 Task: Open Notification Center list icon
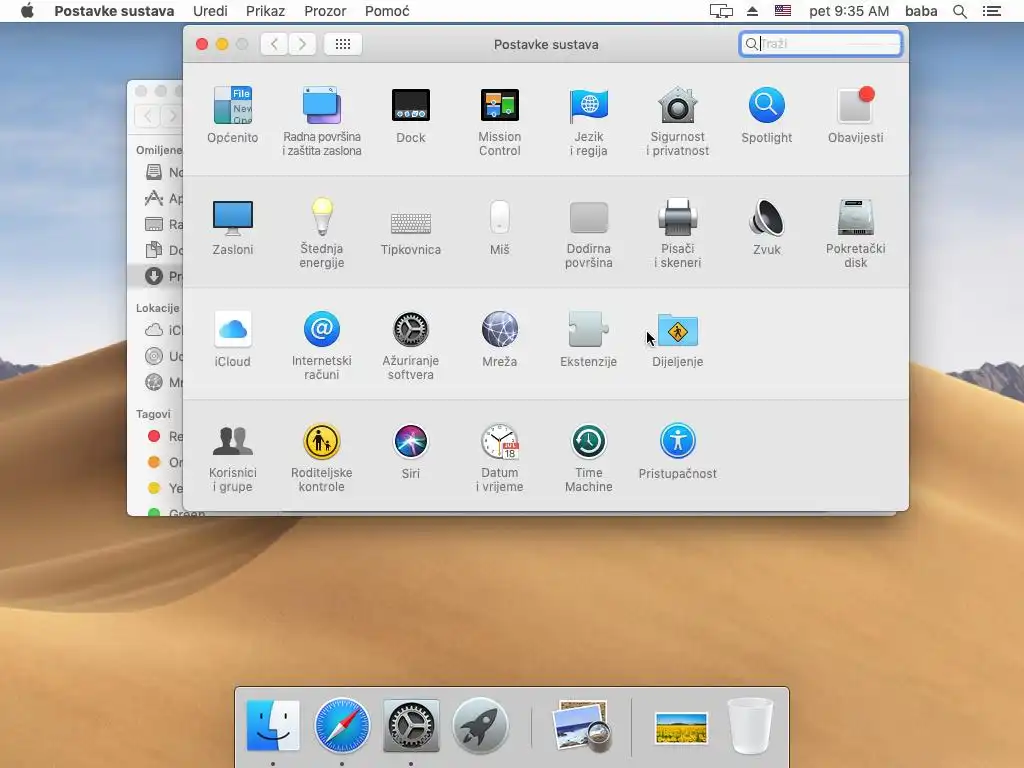point(991,11)
